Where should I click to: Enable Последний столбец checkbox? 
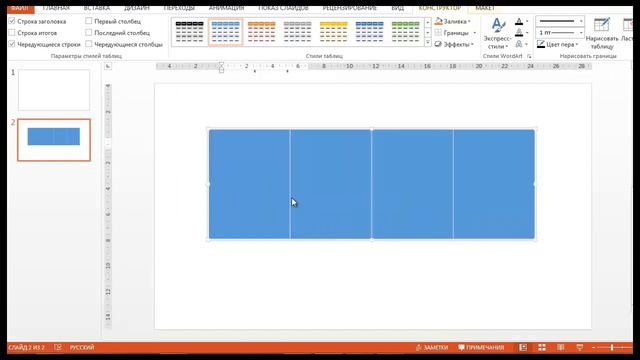tap(89, 32)
